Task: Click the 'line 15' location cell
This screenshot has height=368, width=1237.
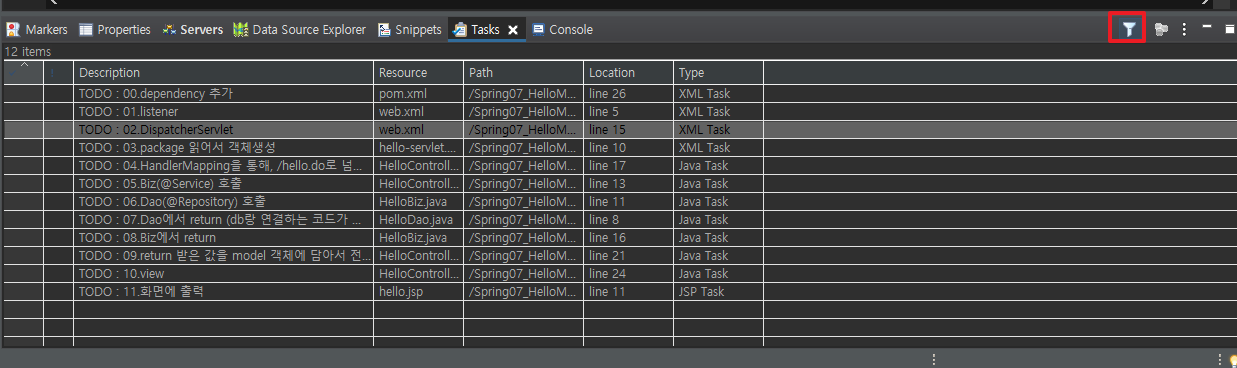Action: 628,129
